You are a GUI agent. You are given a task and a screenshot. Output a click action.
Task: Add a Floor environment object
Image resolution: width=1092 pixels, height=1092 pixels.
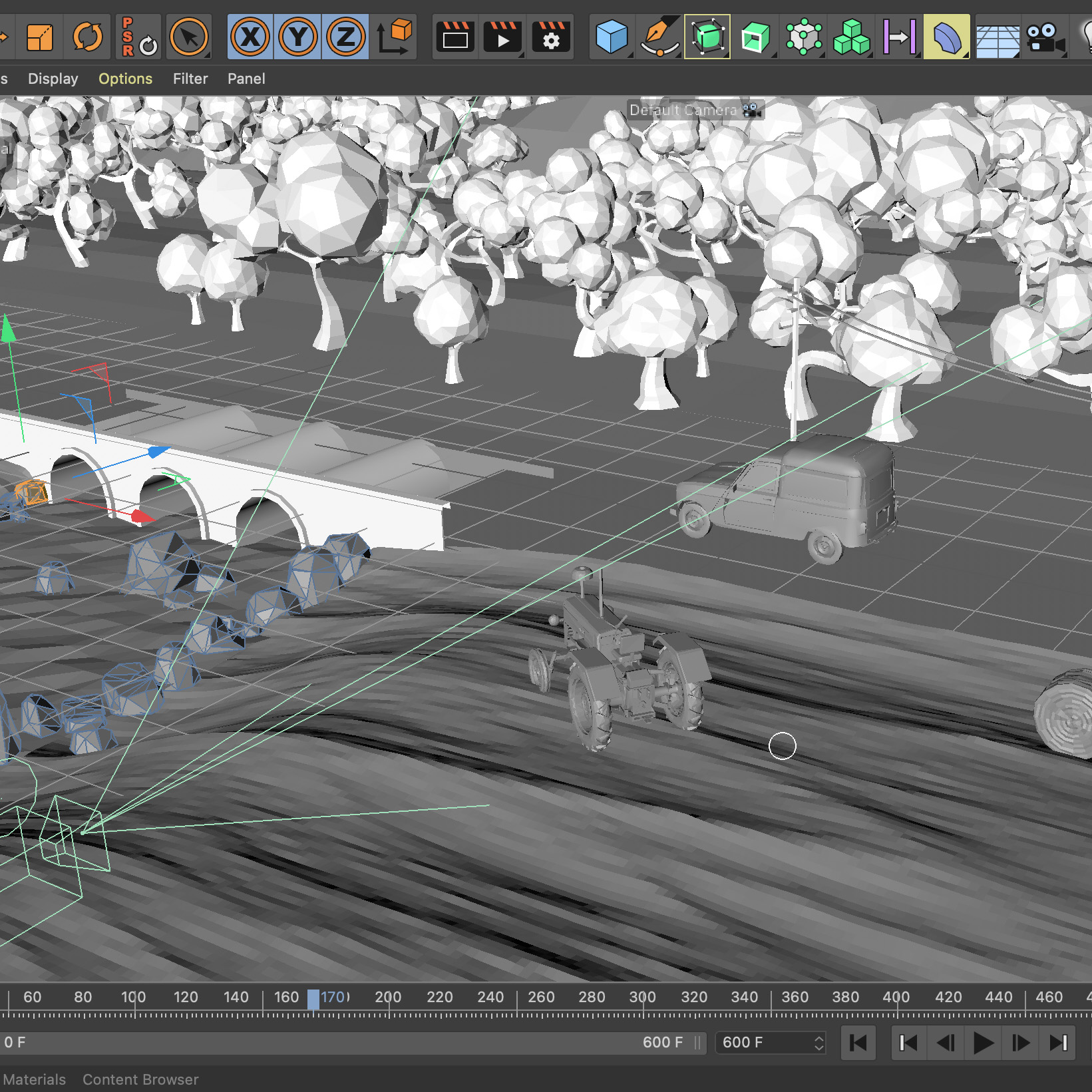(998, 40)
